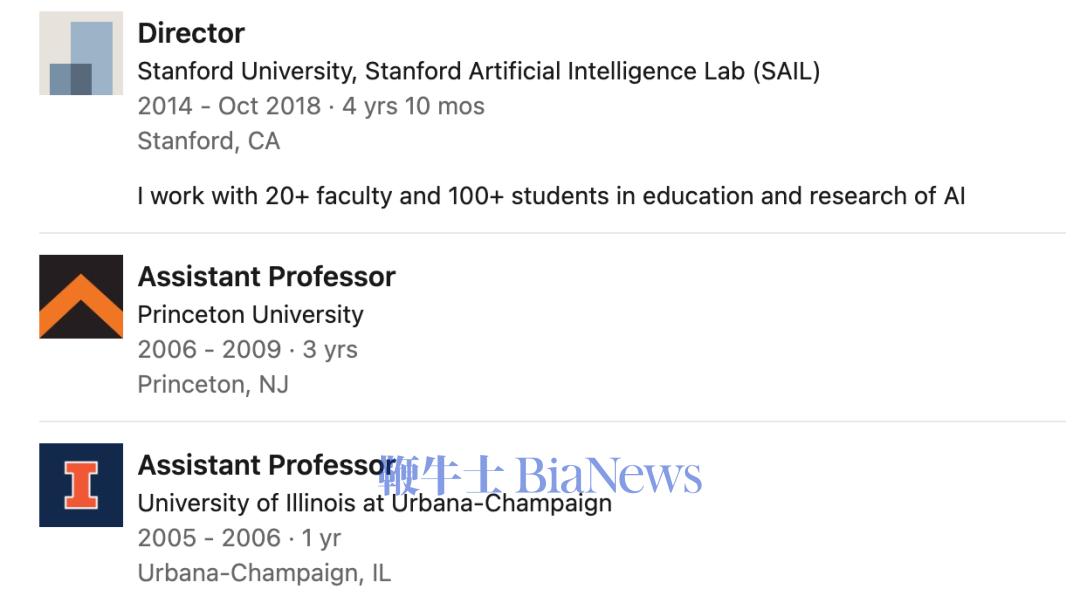
Task: Click the faculty and students description text
Action: click(551, 195)
